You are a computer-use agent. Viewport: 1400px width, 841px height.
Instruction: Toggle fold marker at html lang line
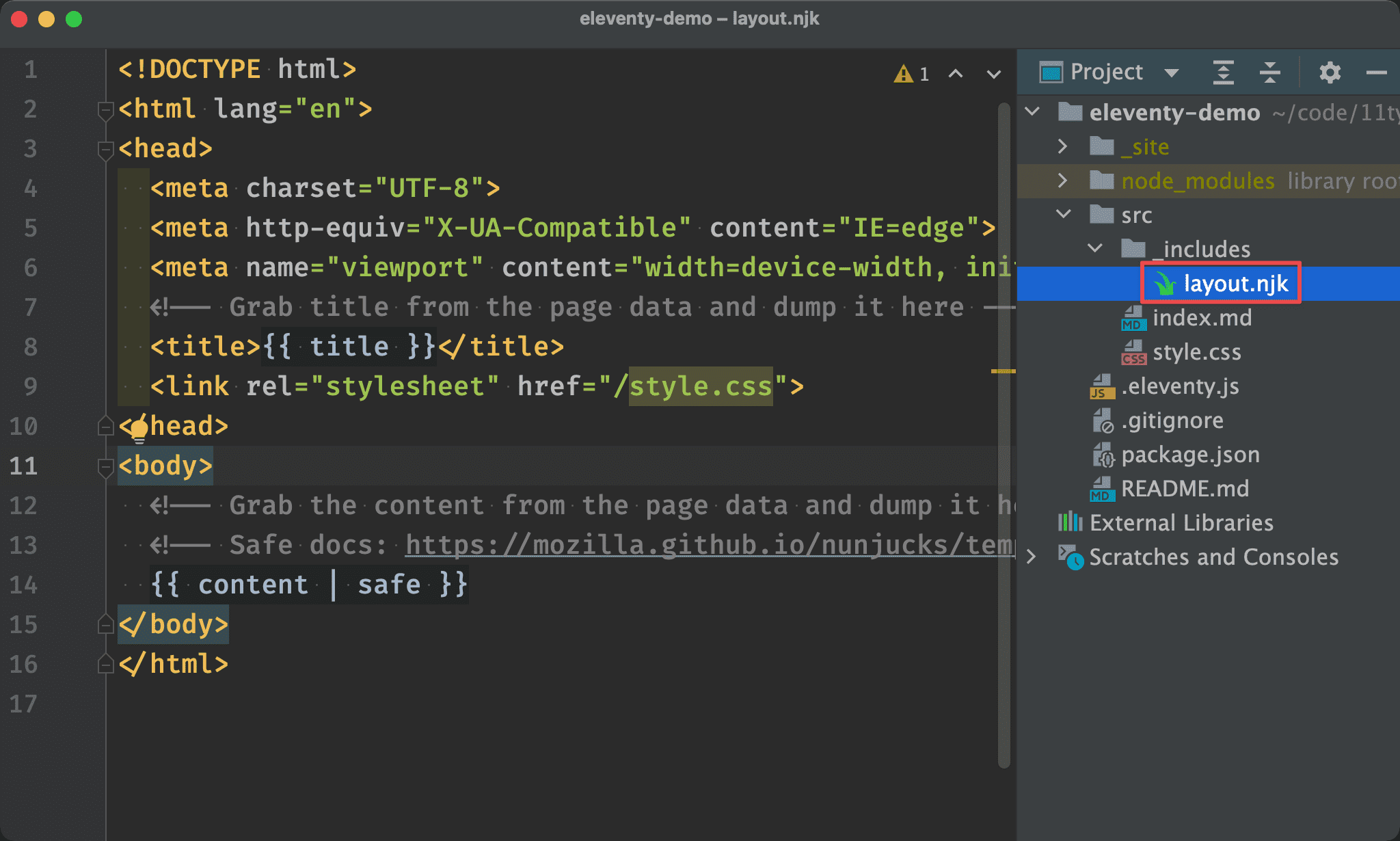click(105, 110)
